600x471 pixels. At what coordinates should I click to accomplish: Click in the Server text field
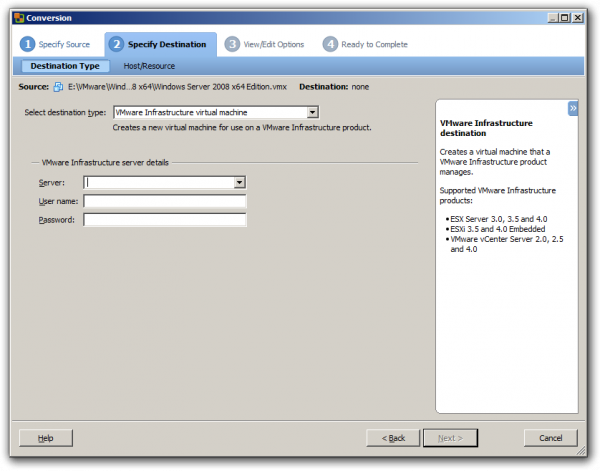pyautogui.click(x=159, y=183)
